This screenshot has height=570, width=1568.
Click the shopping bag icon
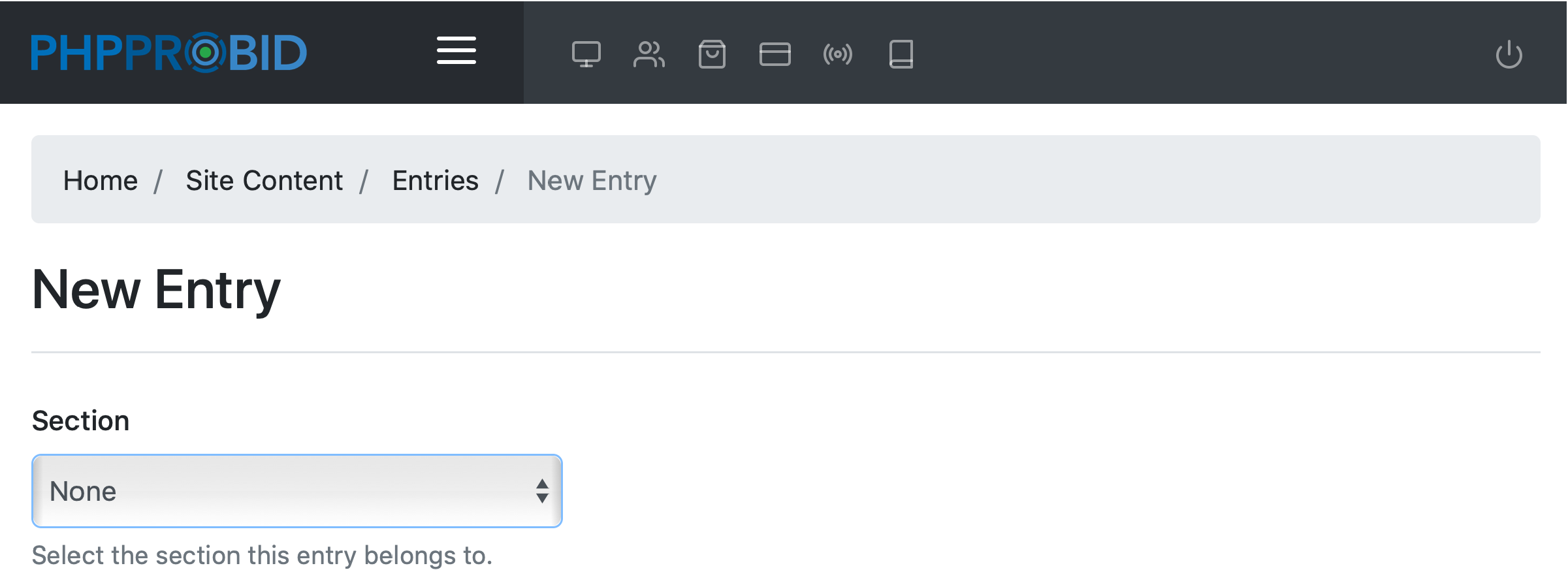click(x=711, y=54)
